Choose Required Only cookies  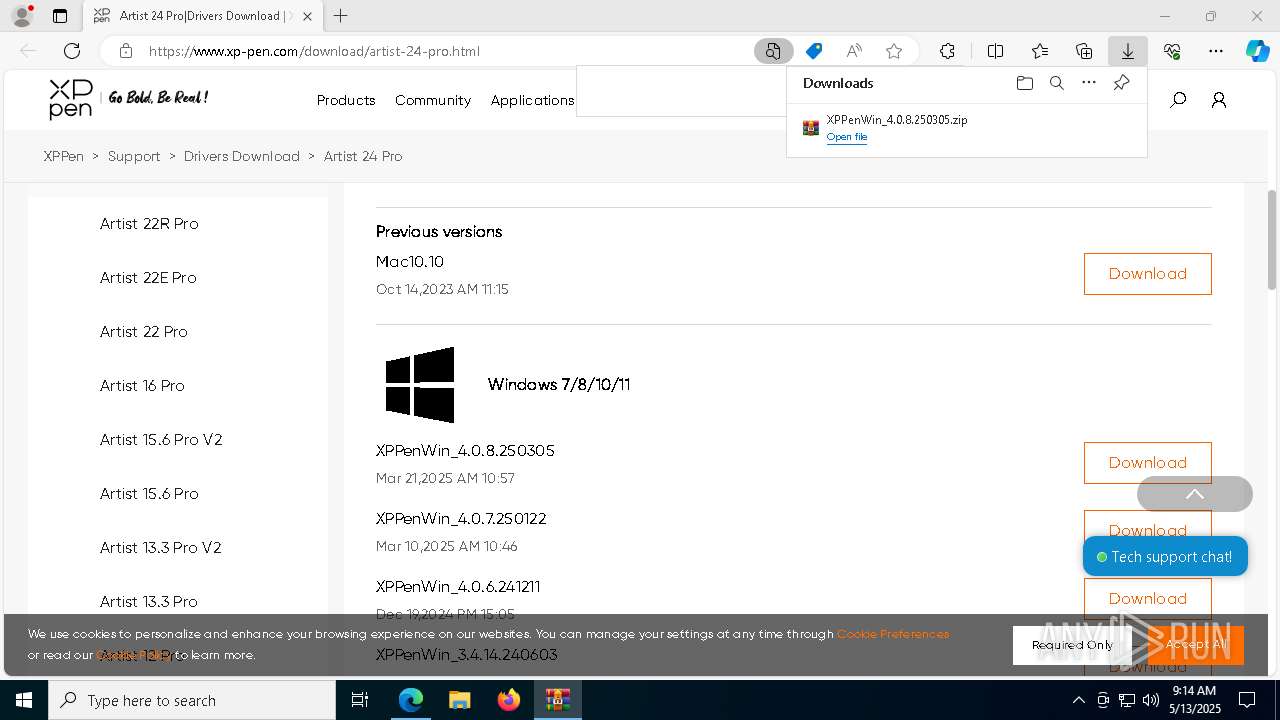point(1072,645)
